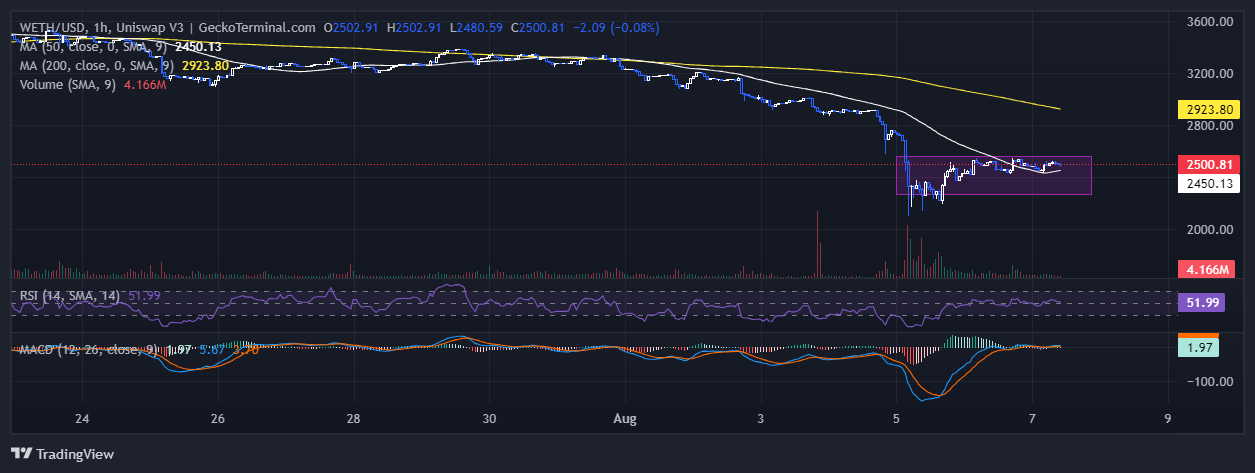Click the red 2500.81 current price tag
Image resolution: width=1255 pixels, height=473 pixels.
1211,164
